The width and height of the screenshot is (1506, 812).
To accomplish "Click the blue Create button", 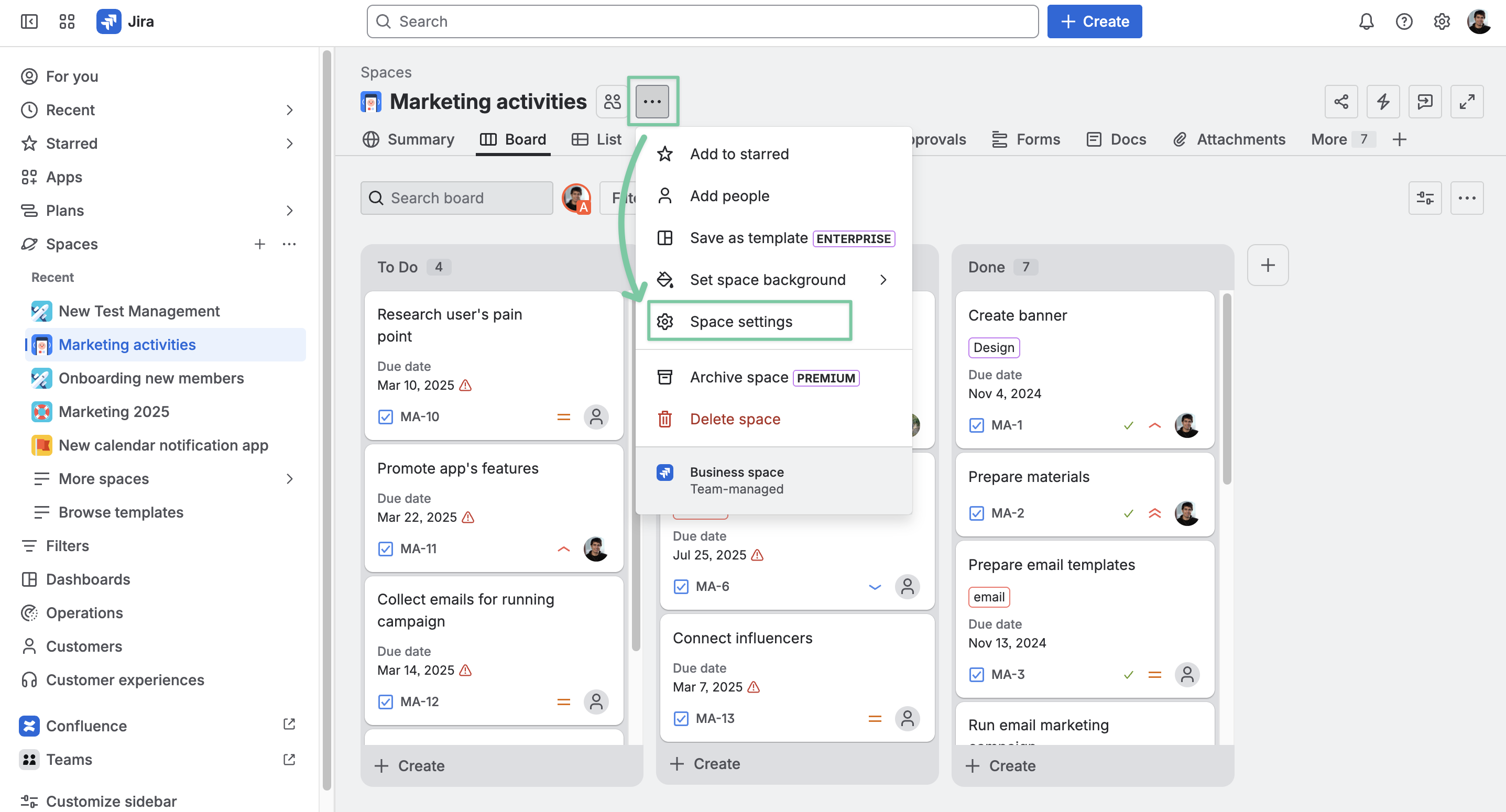I will (x=1094, y=21).
